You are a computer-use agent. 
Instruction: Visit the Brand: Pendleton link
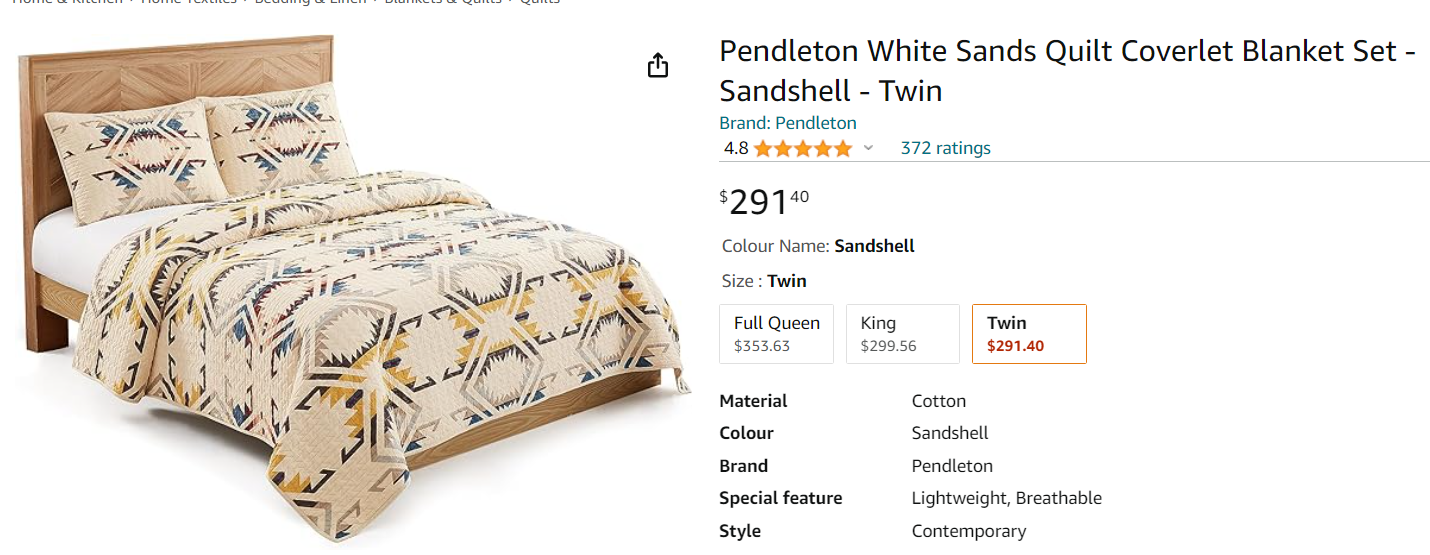click(x=787, y=123)
